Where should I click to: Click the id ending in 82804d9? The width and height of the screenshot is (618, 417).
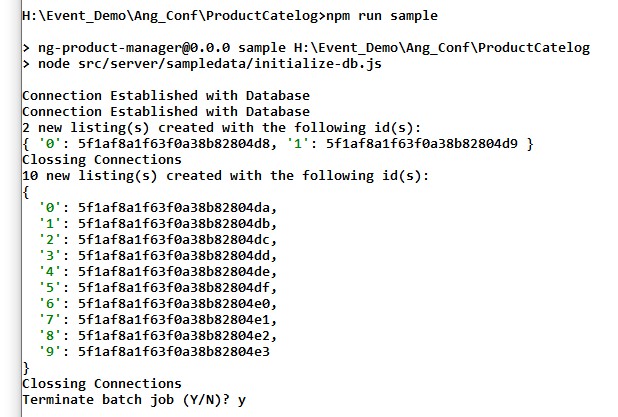(x=422, y=144)
